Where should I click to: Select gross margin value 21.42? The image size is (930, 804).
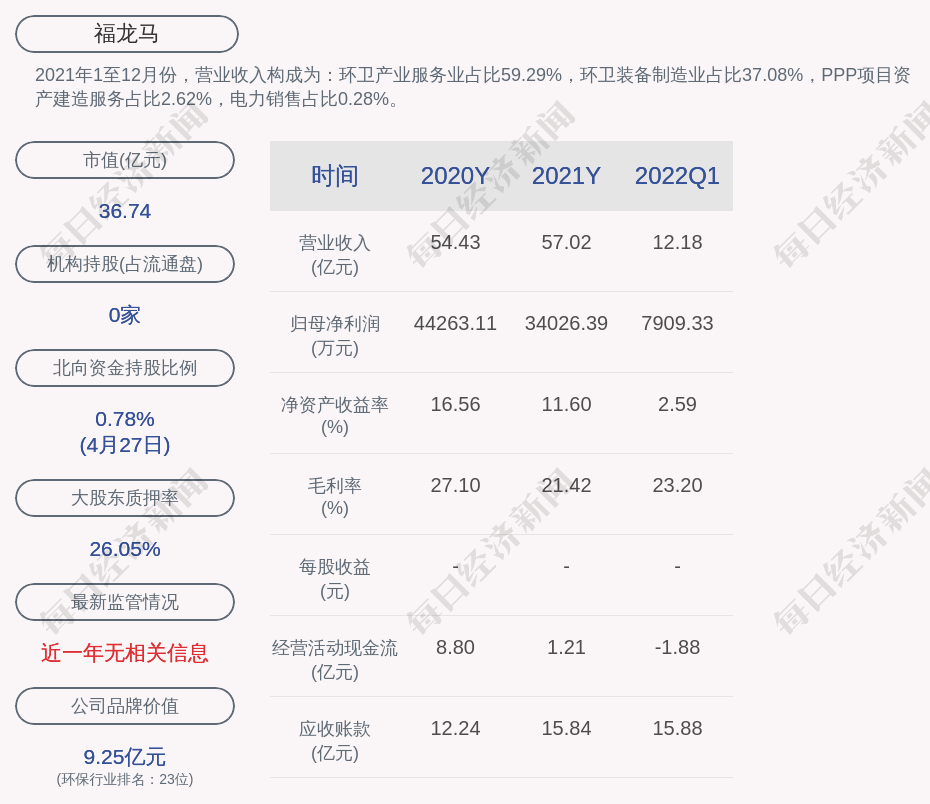[566, 486]
